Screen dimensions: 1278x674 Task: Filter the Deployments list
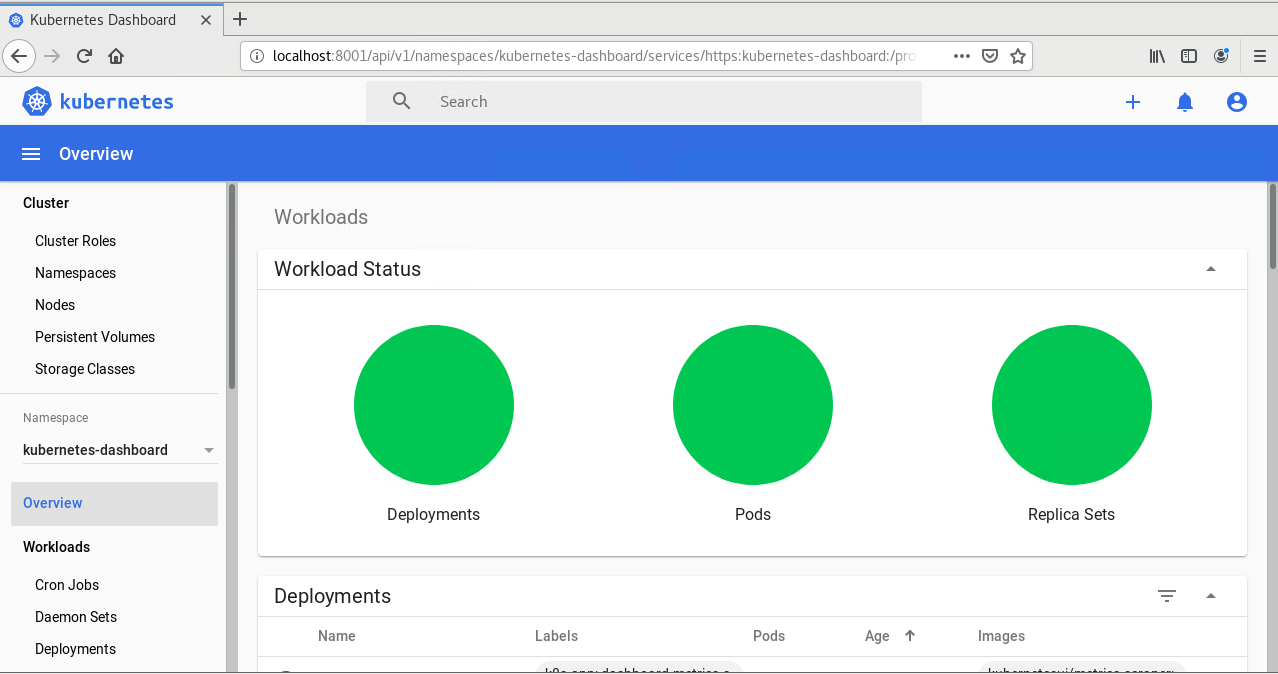[x=1167, y=596]
